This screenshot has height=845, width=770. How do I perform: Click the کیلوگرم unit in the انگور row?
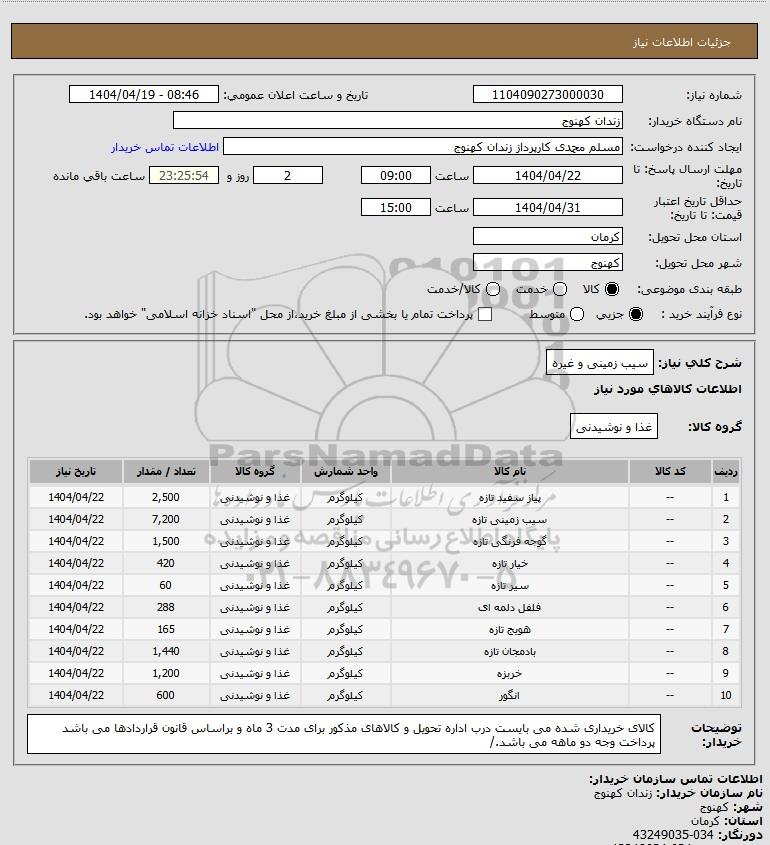click(345, 696)
